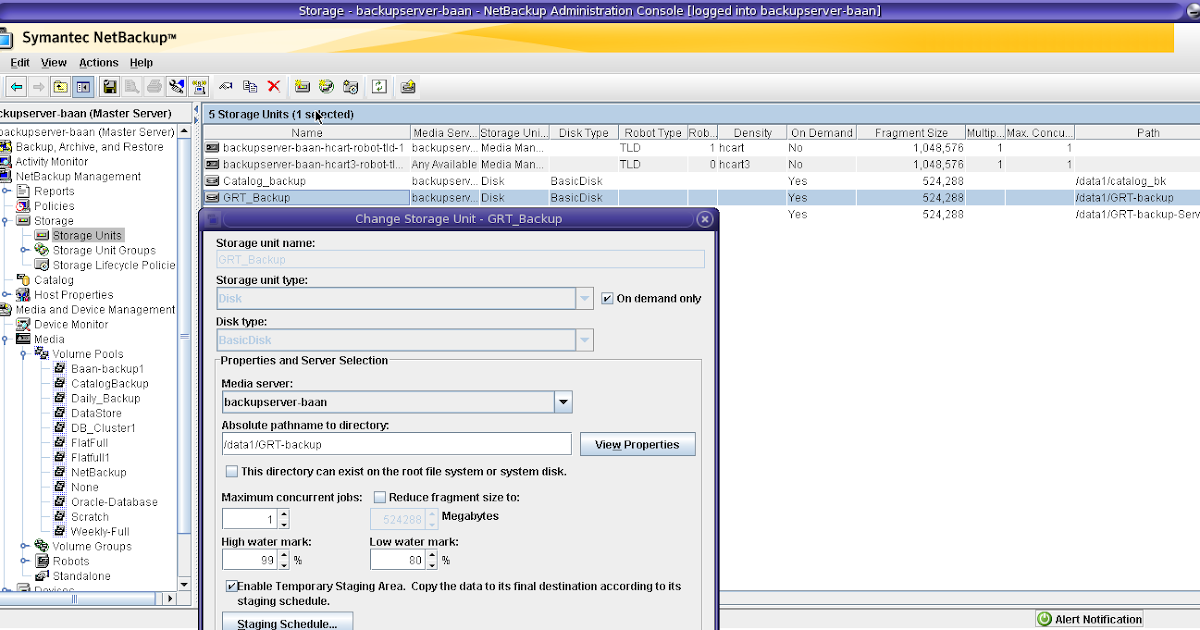The width and height of the screenshot is (1200, 630).
Task: Expand the Storage Unit Groups node
Action: click(x=25, y=250)
